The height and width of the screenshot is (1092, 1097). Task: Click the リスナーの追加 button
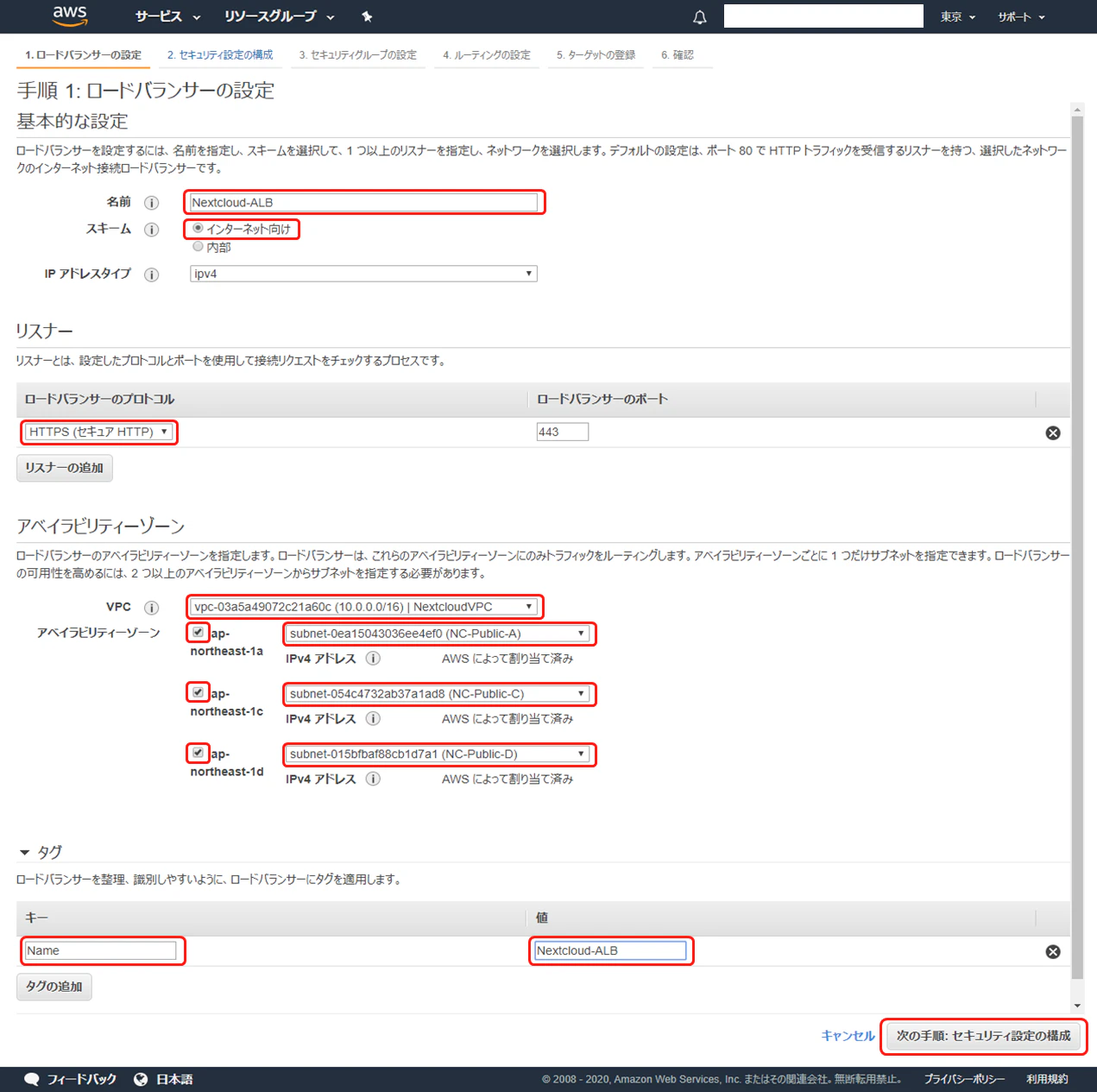point(65,468)
